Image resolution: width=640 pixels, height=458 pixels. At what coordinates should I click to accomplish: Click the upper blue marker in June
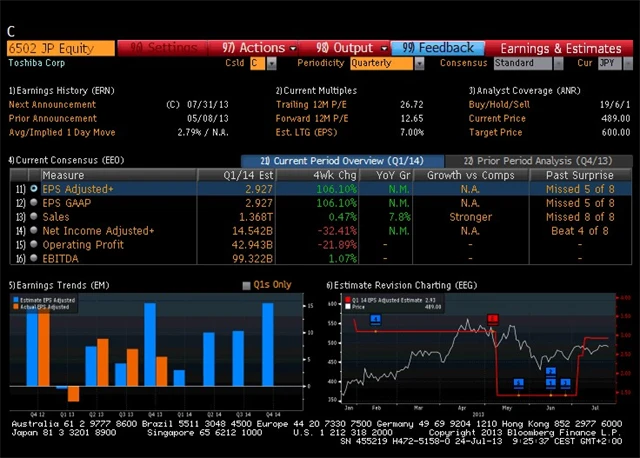pos(551,371)
